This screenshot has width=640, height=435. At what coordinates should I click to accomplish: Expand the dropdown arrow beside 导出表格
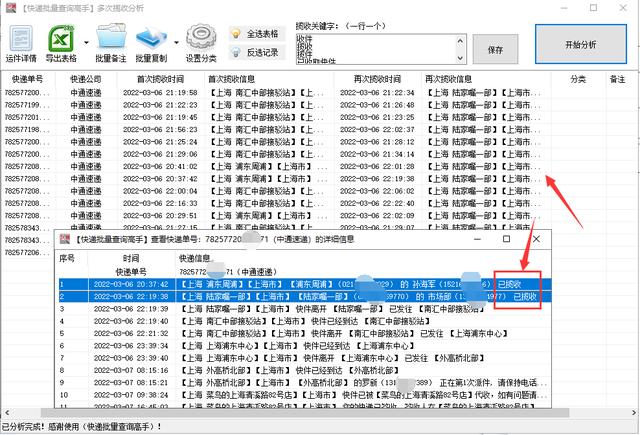(87, 42)
